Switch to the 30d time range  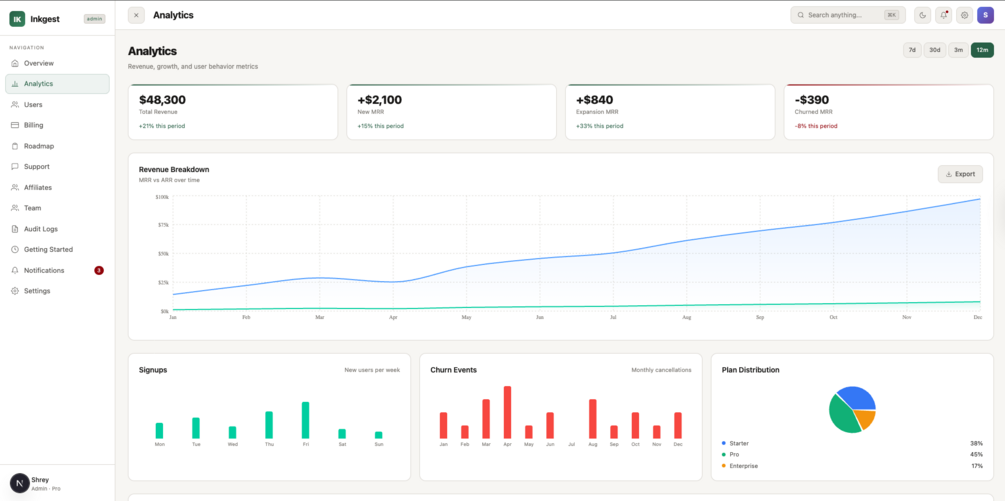(934, 50)
